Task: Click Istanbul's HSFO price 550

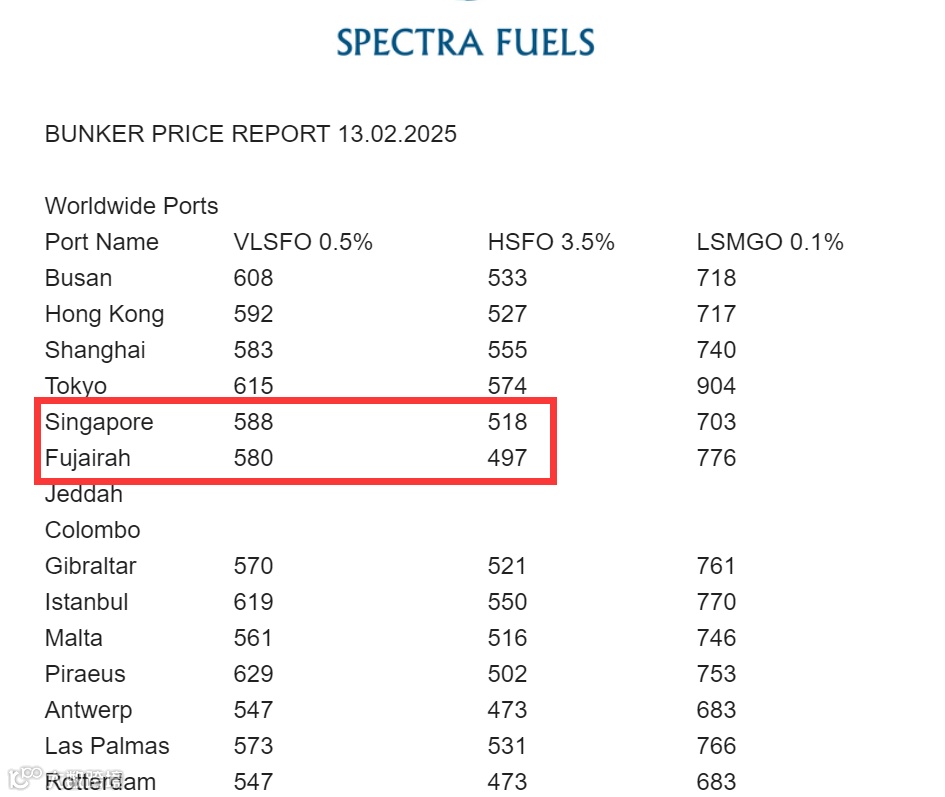Action: click(x=507, y=602)
